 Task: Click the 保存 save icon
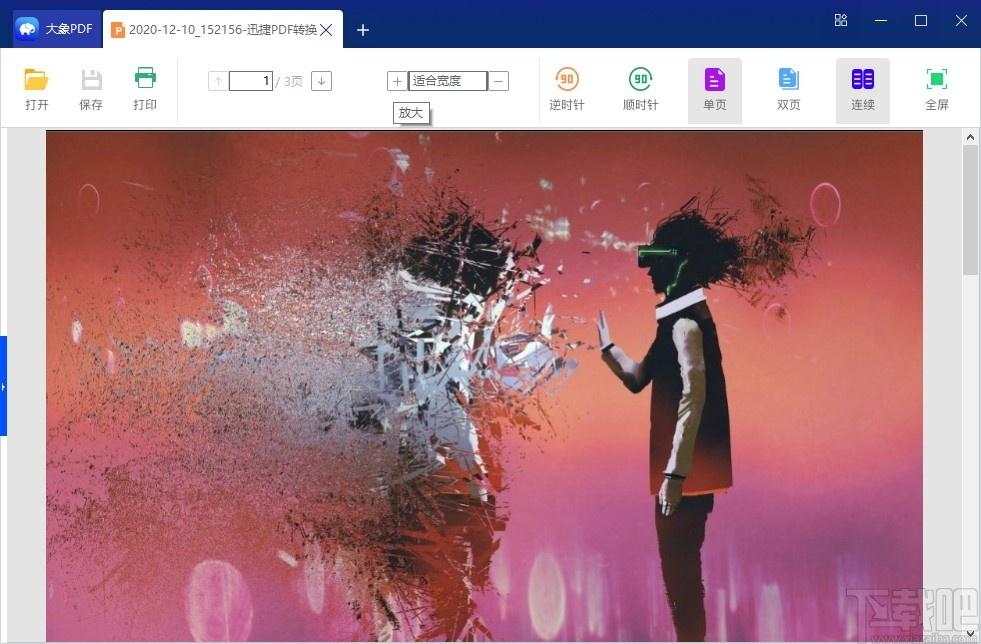(91, 89)
